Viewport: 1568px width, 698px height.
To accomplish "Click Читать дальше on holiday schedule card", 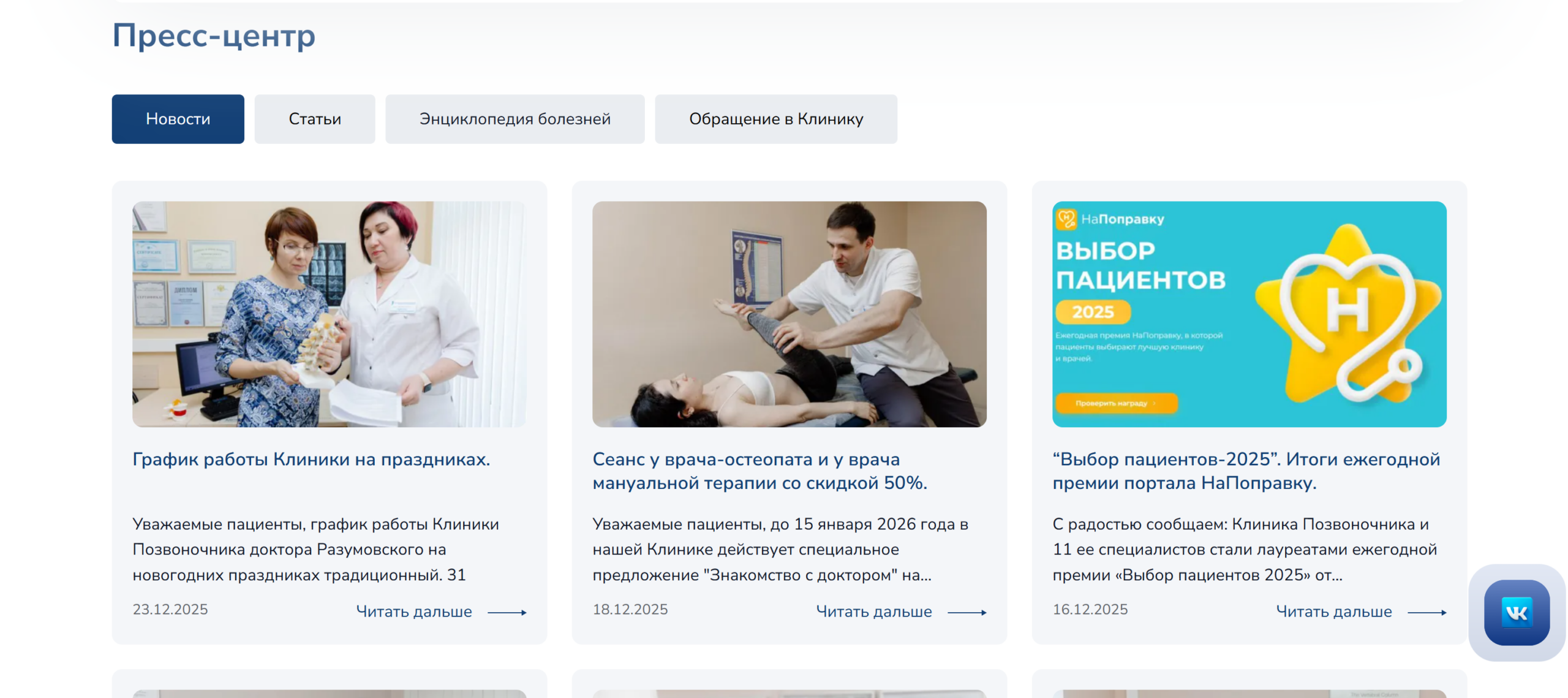I will (413, 612).
